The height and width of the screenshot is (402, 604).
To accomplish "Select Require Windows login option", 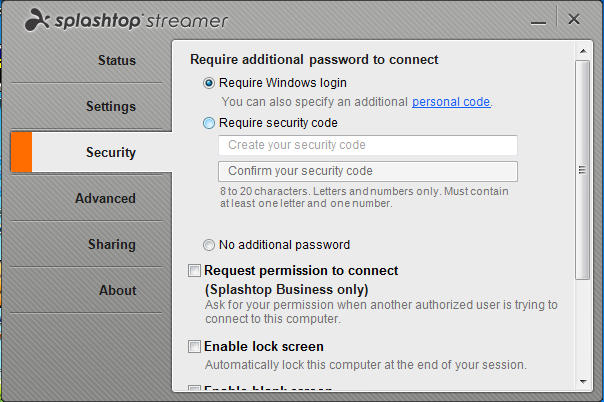I will point(209,83).
